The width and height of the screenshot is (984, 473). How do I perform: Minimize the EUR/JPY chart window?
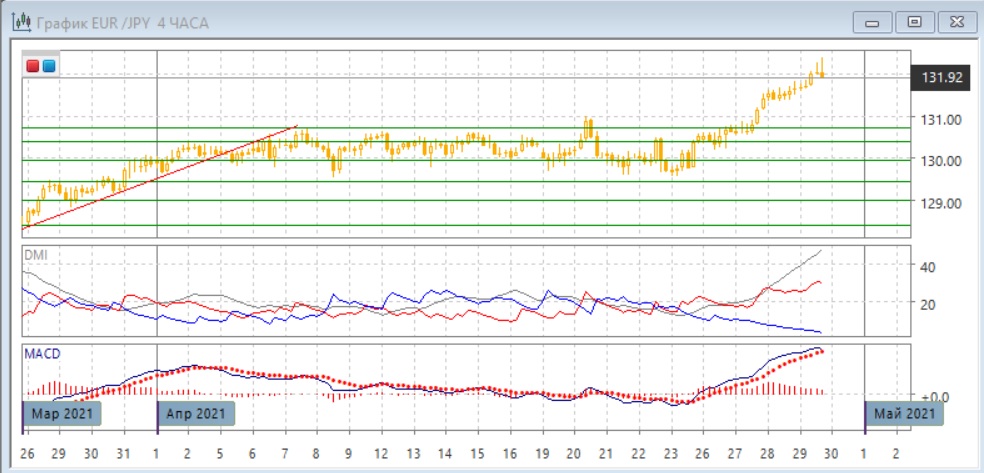871,23
